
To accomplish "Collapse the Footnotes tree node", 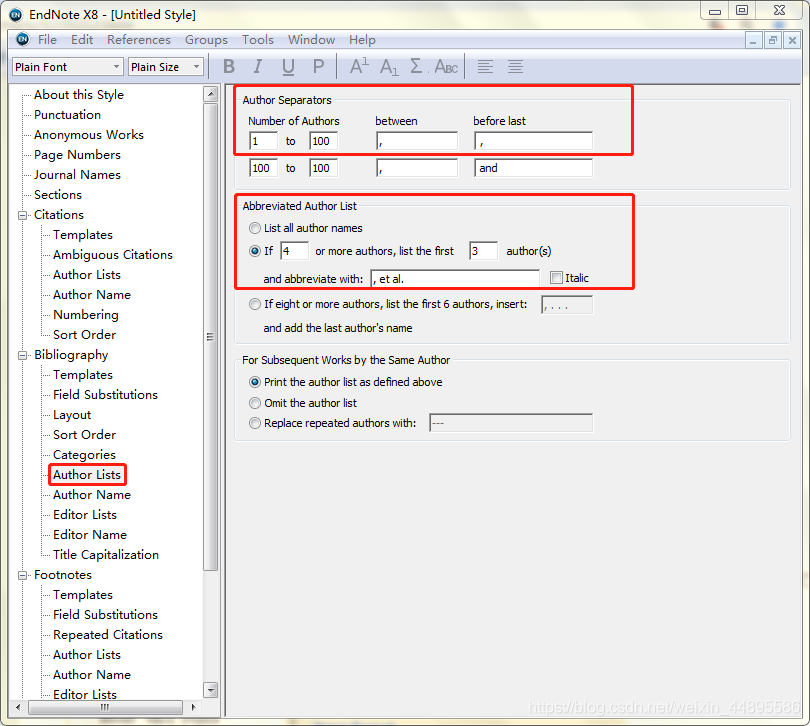I will pos(23,576).
